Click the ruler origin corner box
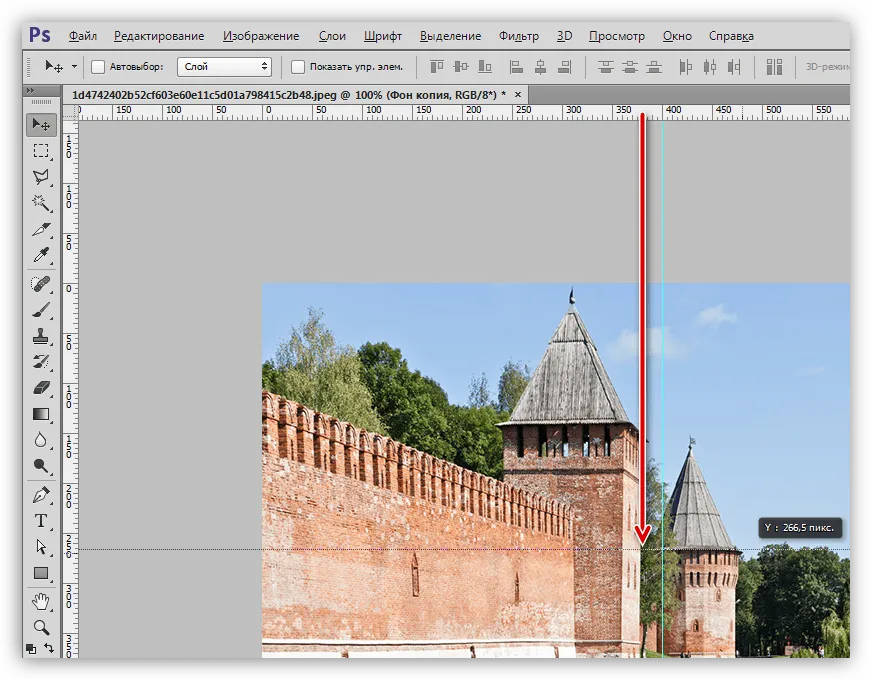The height and width of the screenshot is (680, 872). [70, 113]
